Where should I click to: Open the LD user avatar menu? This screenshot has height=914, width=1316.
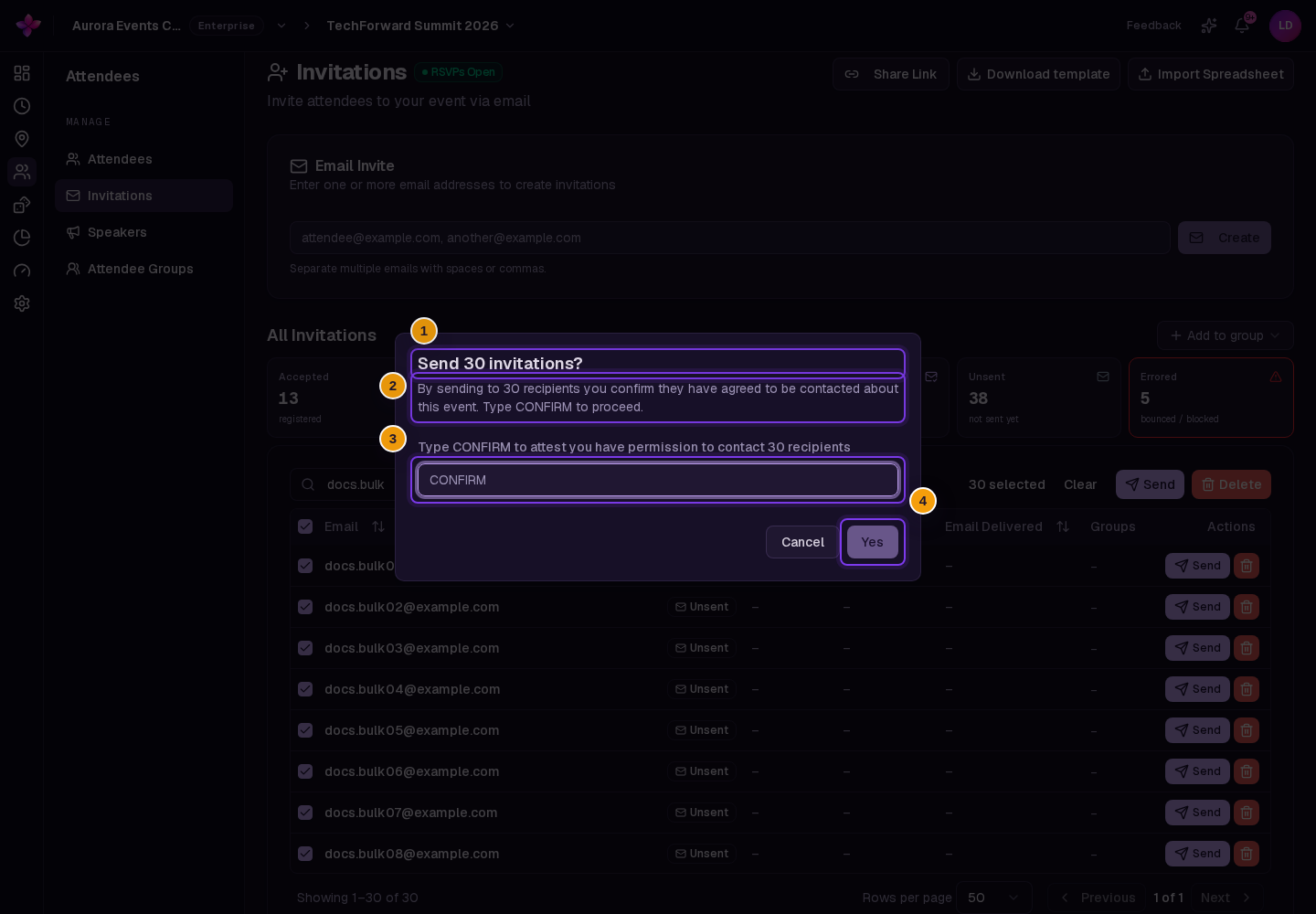pos(1285,26)
